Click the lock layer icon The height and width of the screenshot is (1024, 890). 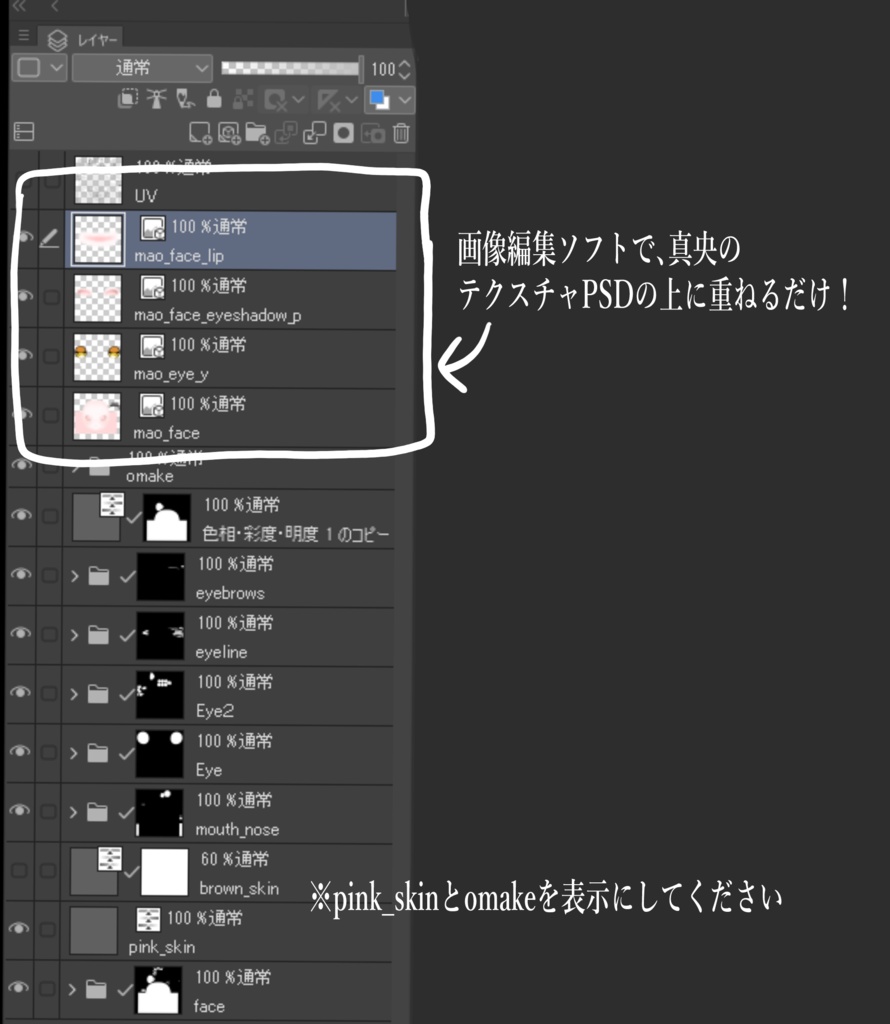click(214, 100)
